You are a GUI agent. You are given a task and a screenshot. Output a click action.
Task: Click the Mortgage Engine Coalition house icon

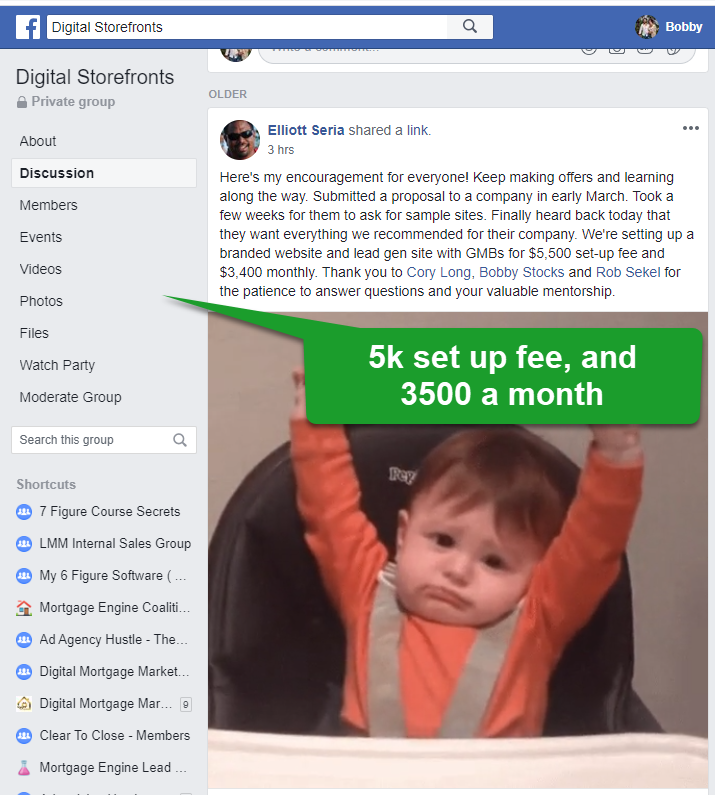24,607
